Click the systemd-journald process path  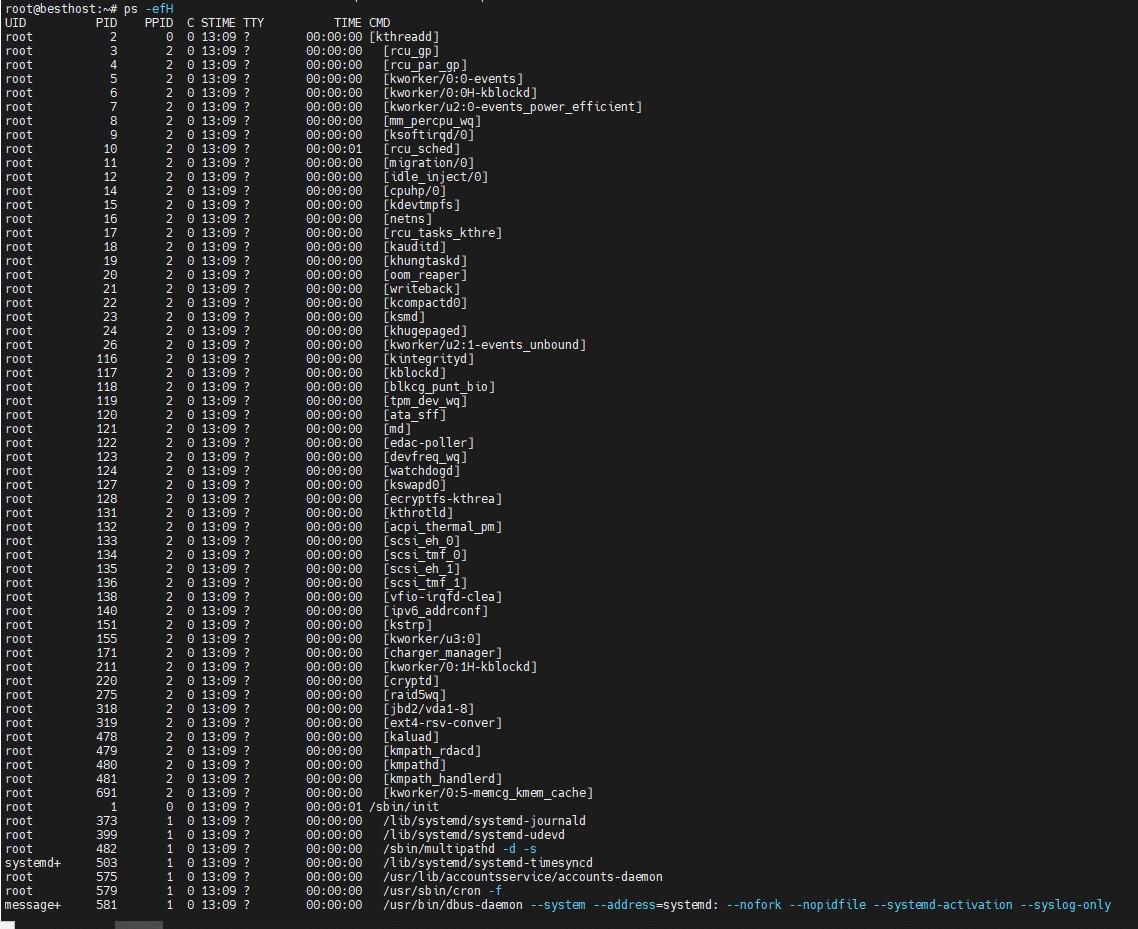point(484,821)
